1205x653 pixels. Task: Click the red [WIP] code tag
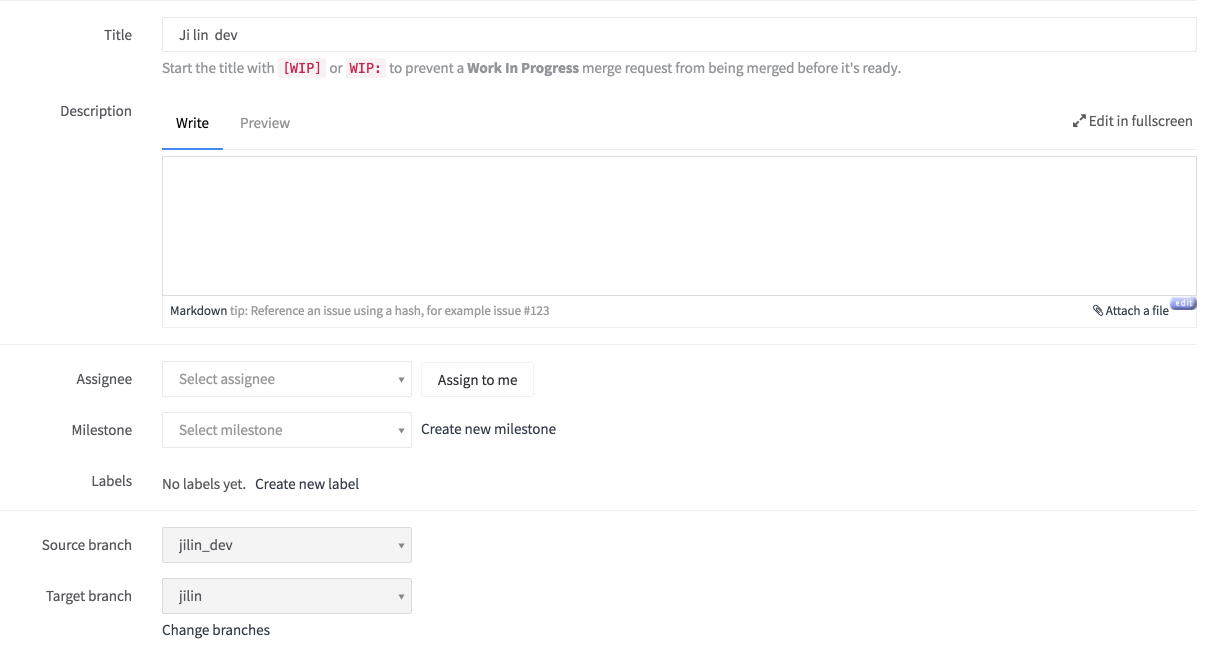click(x=302, y=69)
